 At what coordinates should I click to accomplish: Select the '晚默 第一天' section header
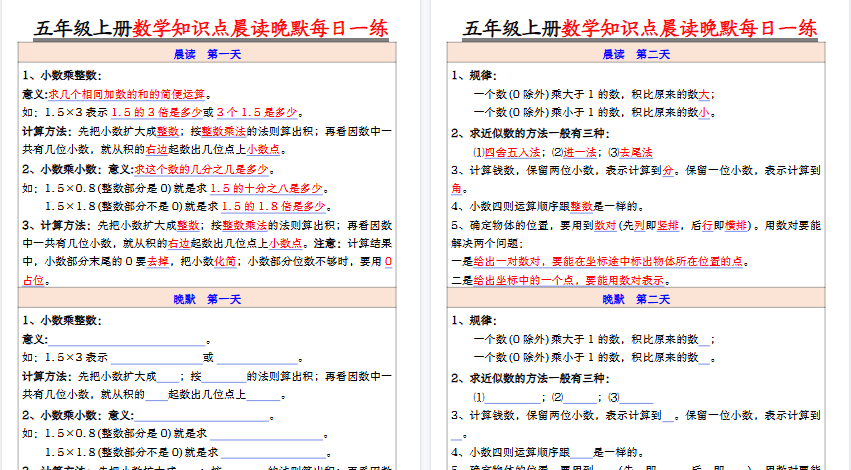(207, 299)
